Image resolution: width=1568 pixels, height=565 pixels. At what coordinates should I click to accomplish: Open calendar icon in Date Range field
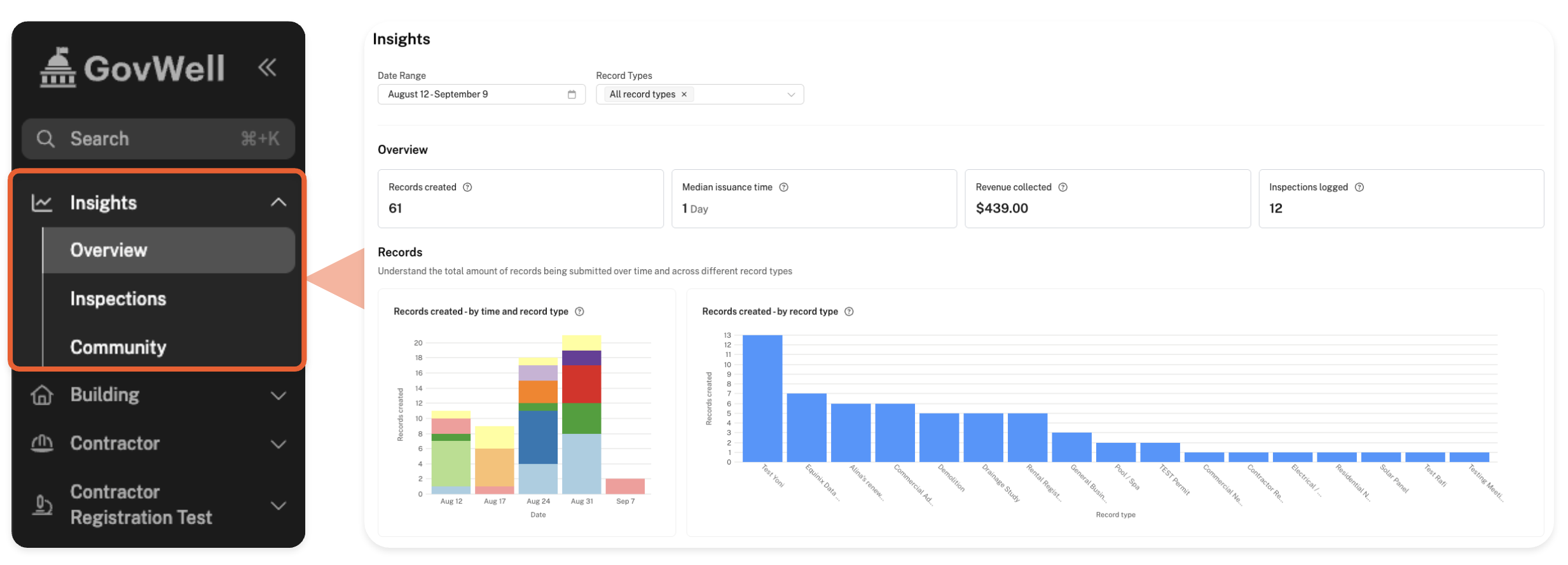pos(572,94)
